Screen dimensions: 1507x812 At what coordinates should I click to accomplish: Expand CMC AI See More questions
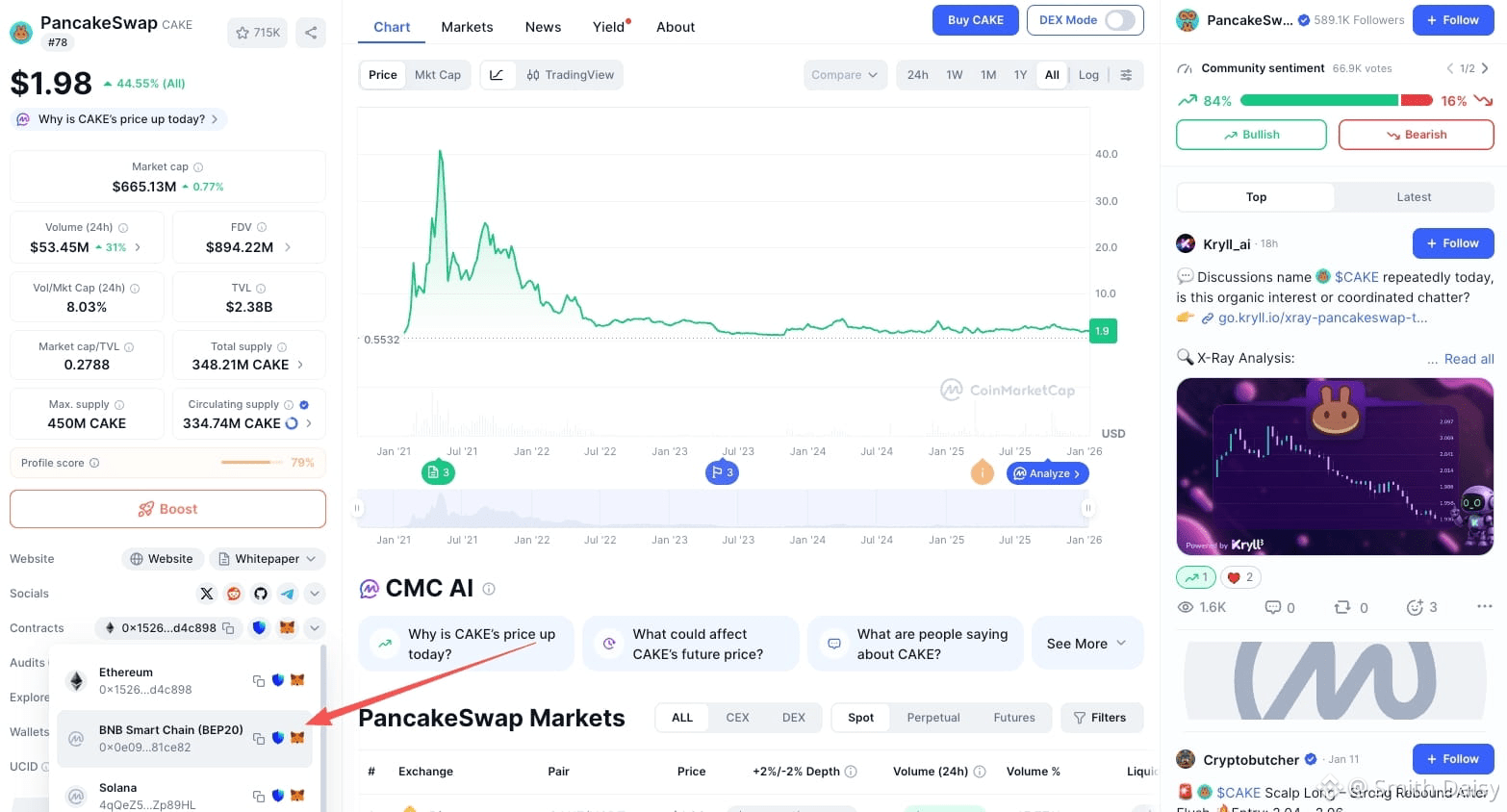pos(1086,644)
